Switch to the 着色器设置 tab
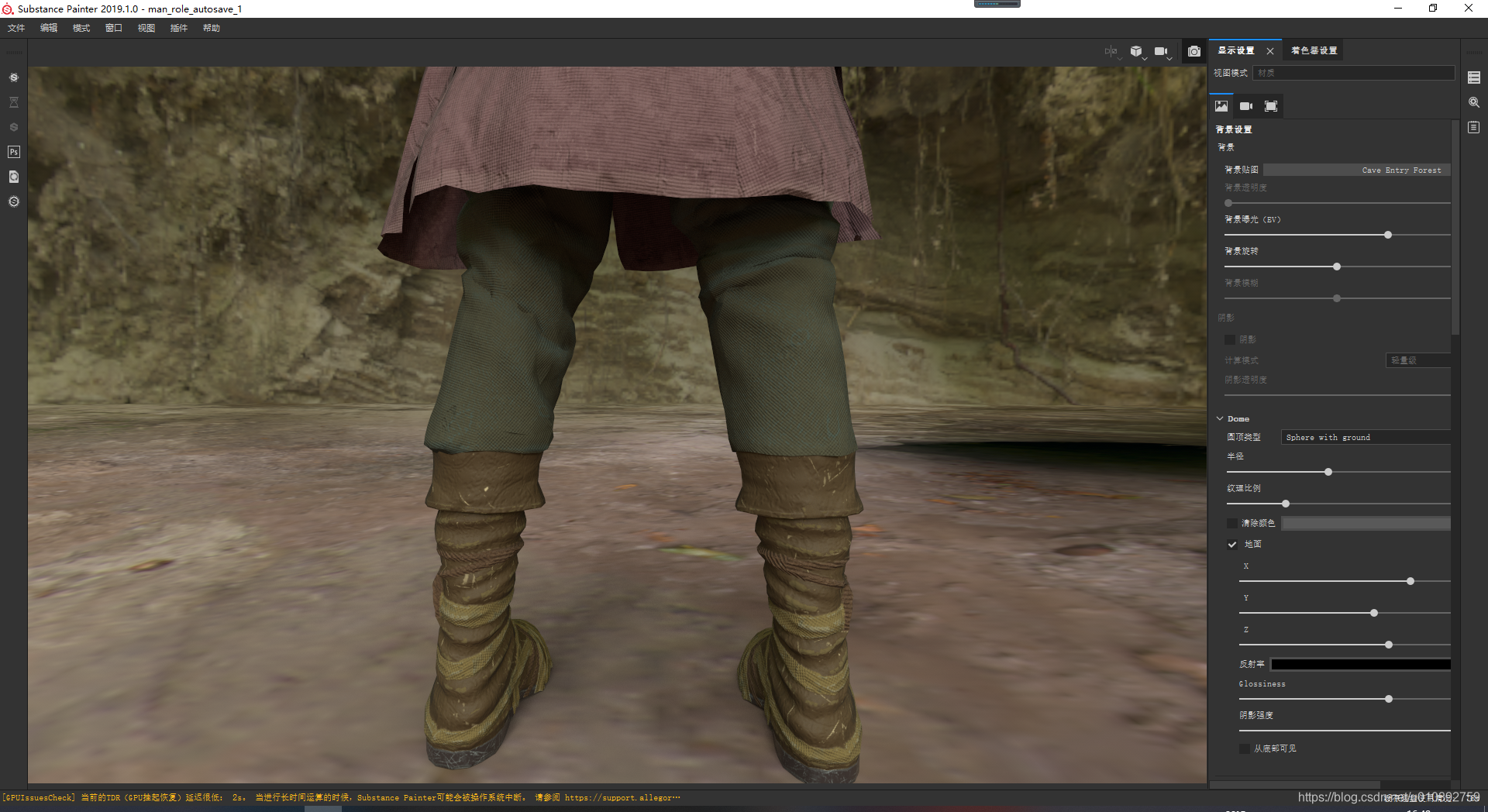 1314,50
